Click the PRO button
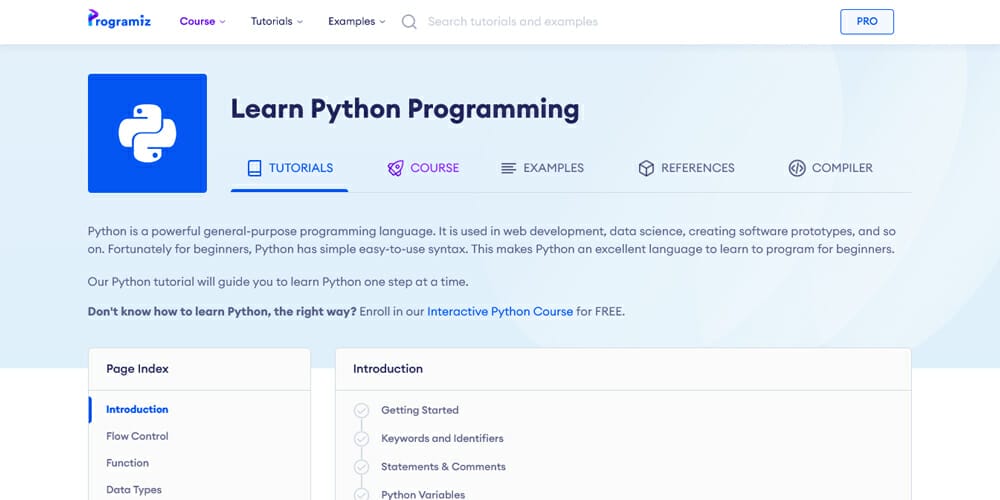 coord(867,22)
